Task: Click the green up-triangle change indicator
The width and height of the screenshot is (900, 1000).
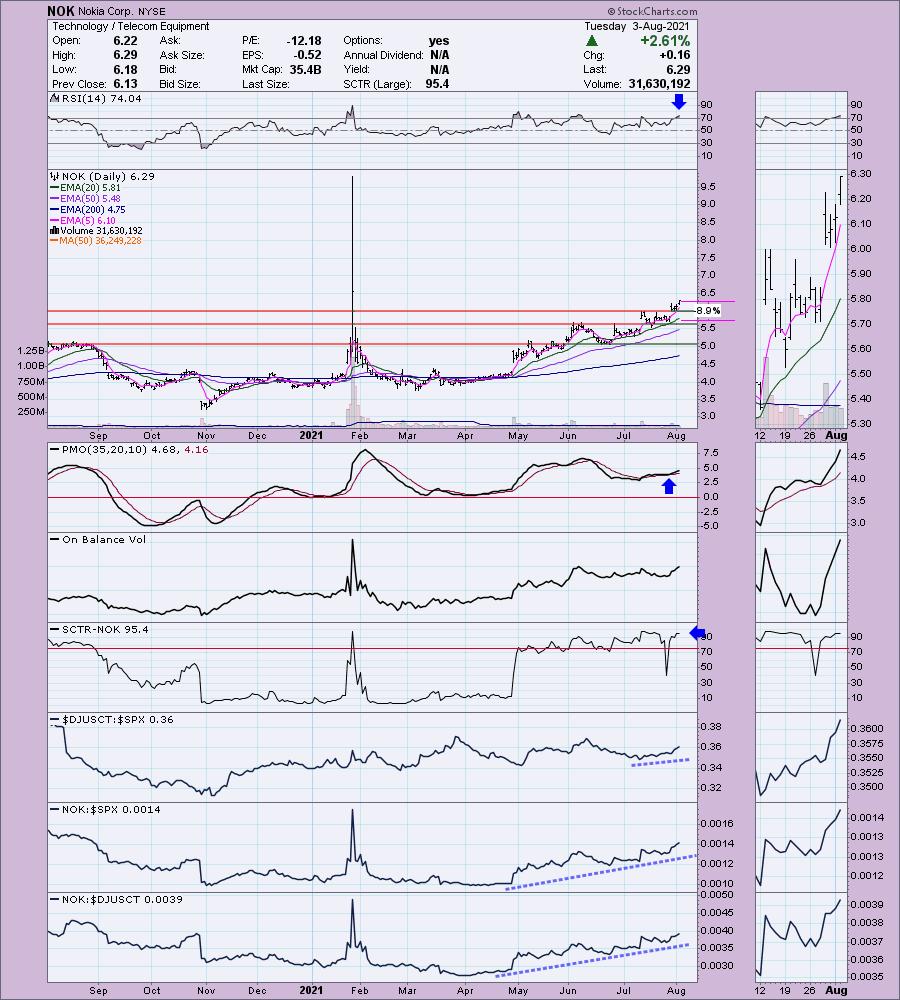Action: coord(592,41)
